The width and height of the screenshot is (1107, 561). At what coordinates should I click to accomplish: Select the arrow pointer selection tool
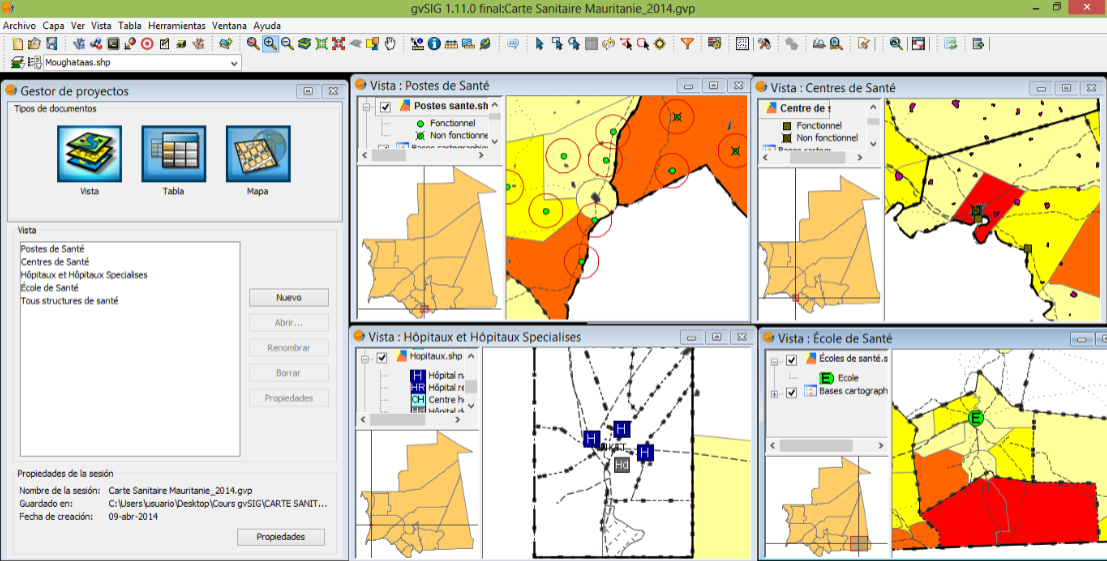(539, 44)
